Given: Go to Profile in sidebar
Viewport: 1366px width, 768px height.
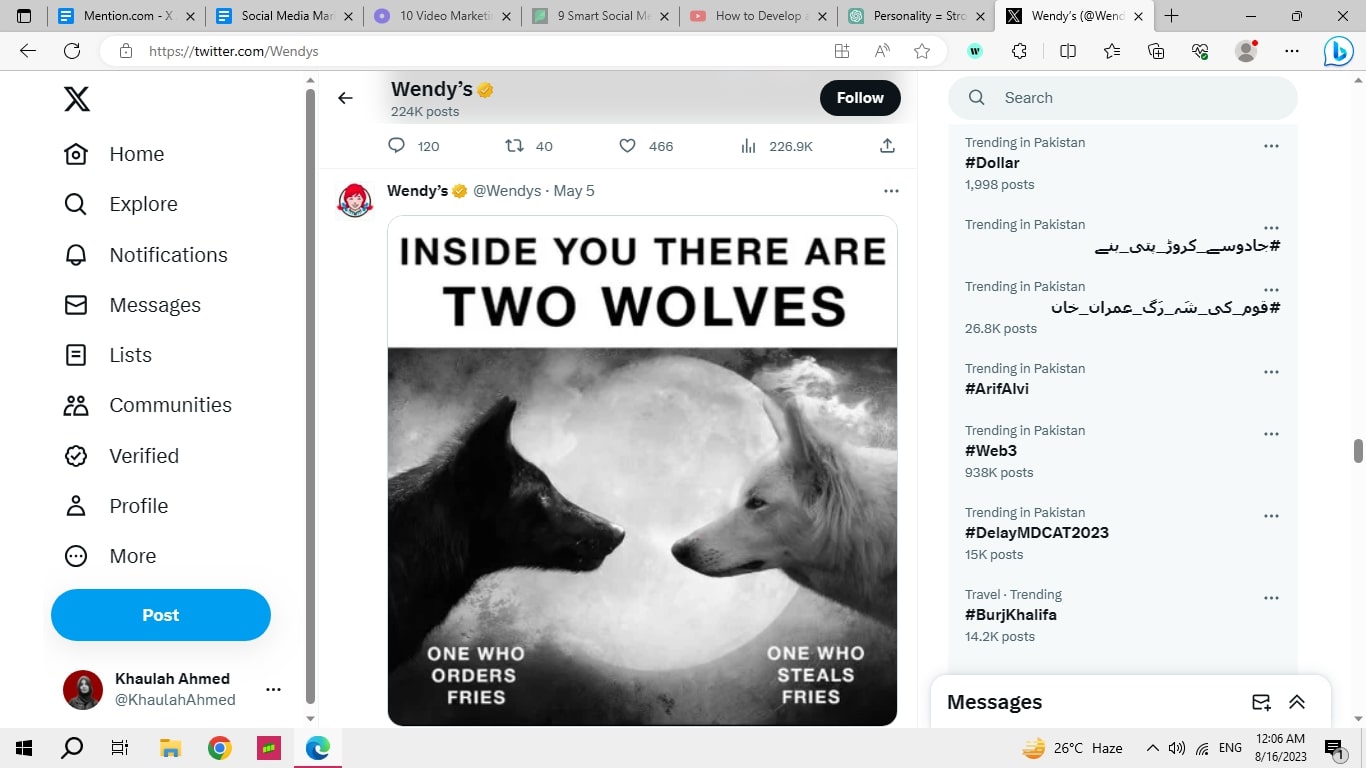Looking at the screenshot, I should (115, 506).
